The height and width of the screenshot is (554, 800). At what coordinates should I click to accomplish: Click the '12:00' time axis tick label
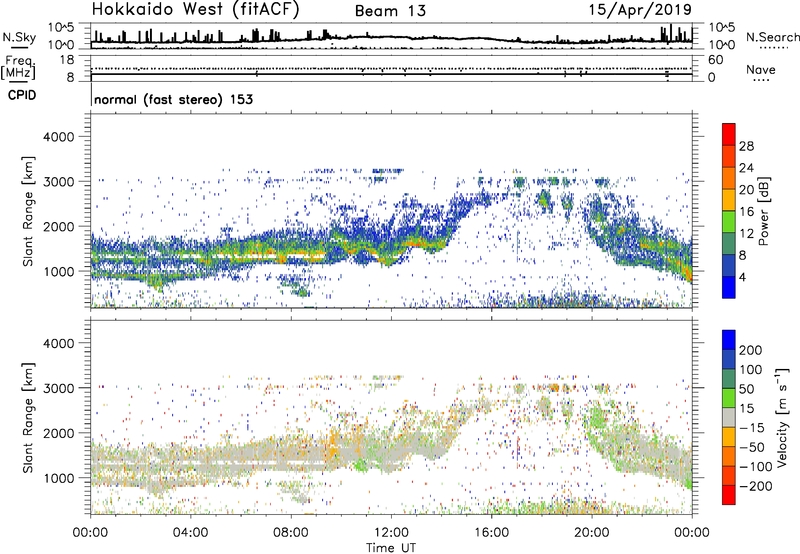tap(391, 533)
